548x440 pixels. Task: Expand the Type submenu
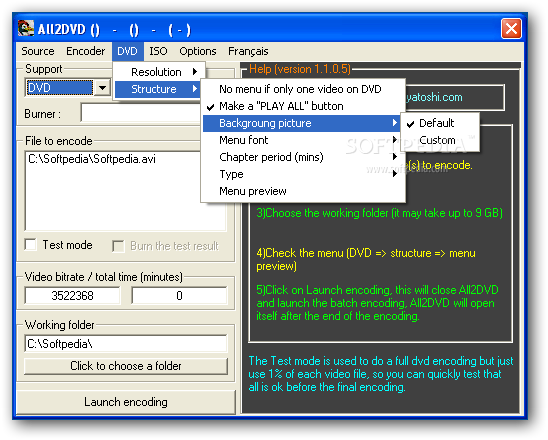coord(303,174)
